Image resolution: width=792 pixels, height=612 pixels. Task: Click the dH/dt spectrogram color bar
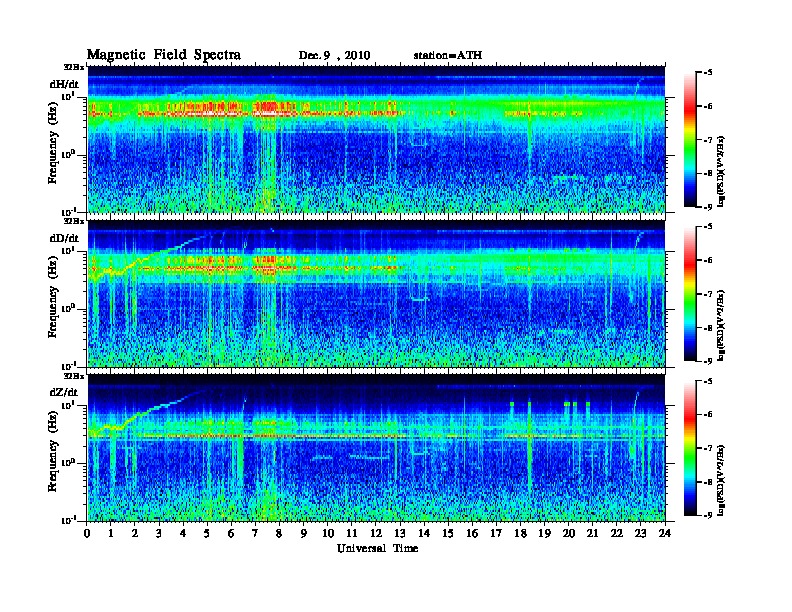tap(690, 140)
